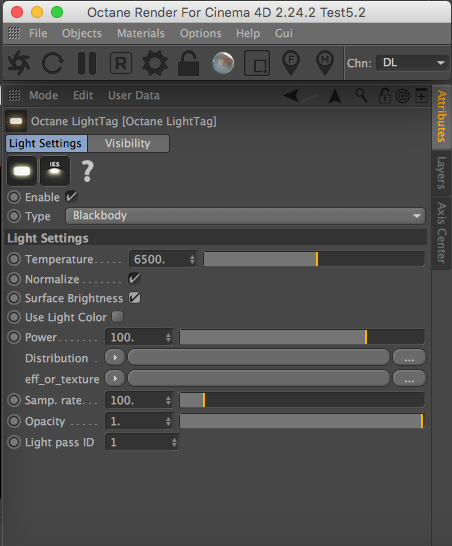Image resolution: width=452 pixels, height=546 pixels.
Task: Click the target circle mode icon
Action: coord(403,96)
